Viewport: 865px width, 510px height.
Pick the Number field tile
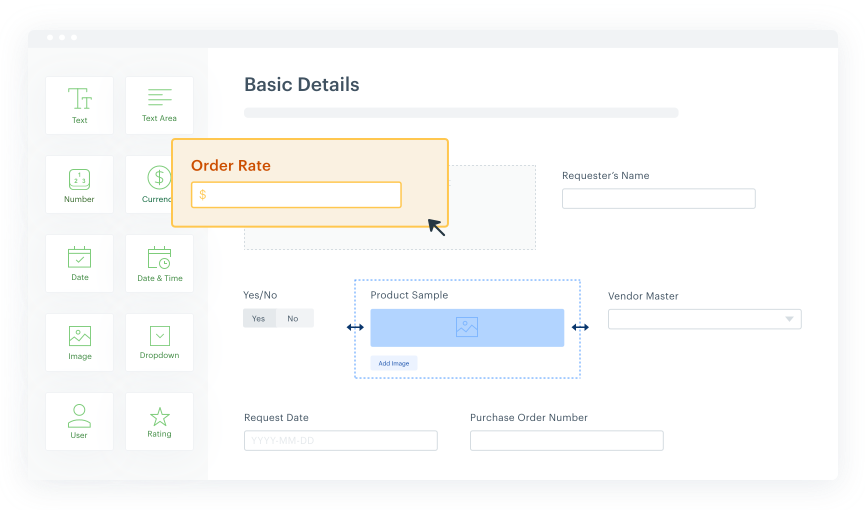79,184
